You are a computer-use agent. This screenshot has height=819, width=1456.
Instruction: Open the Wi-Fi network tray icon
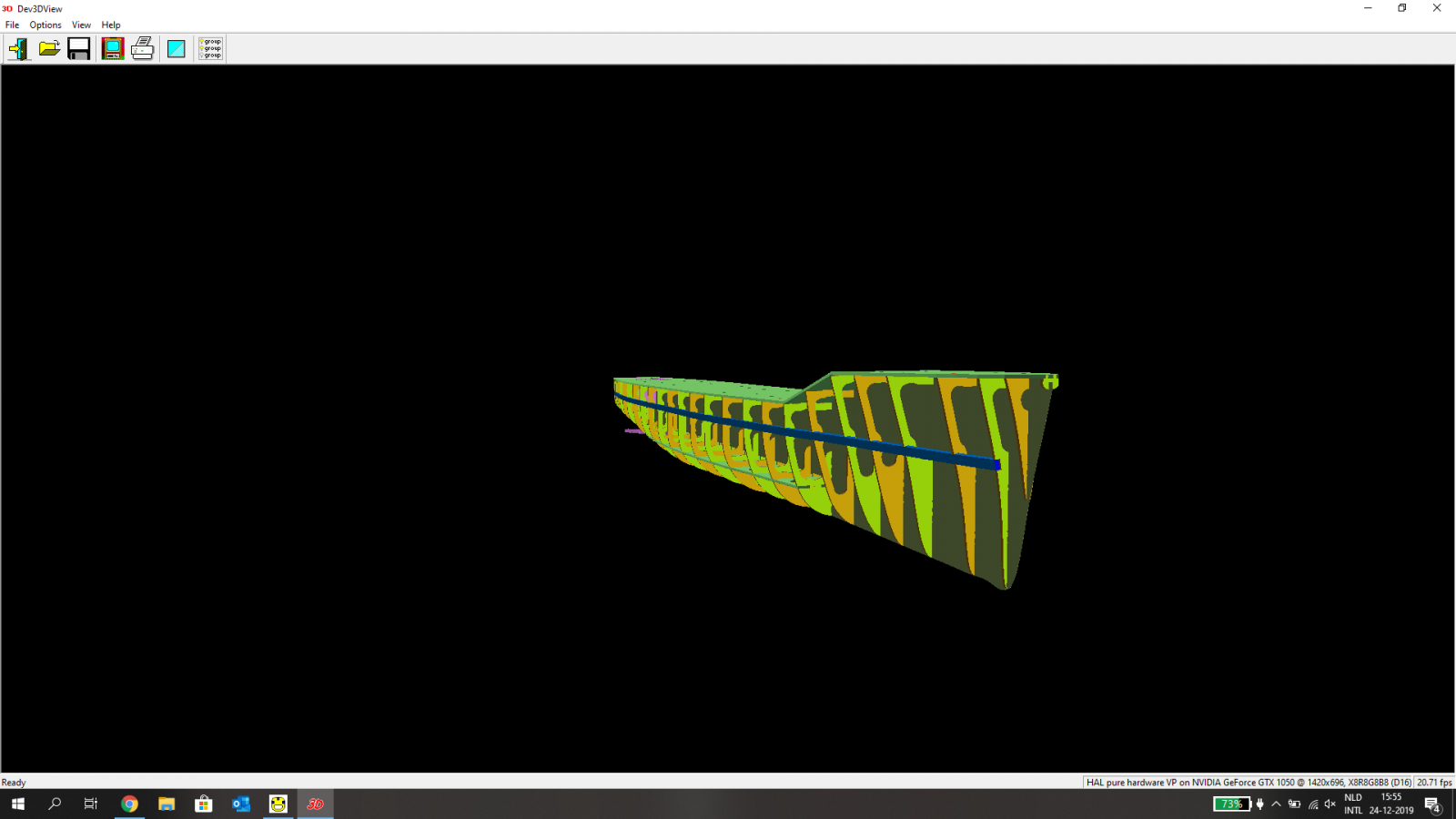(x=1313, y=804)
